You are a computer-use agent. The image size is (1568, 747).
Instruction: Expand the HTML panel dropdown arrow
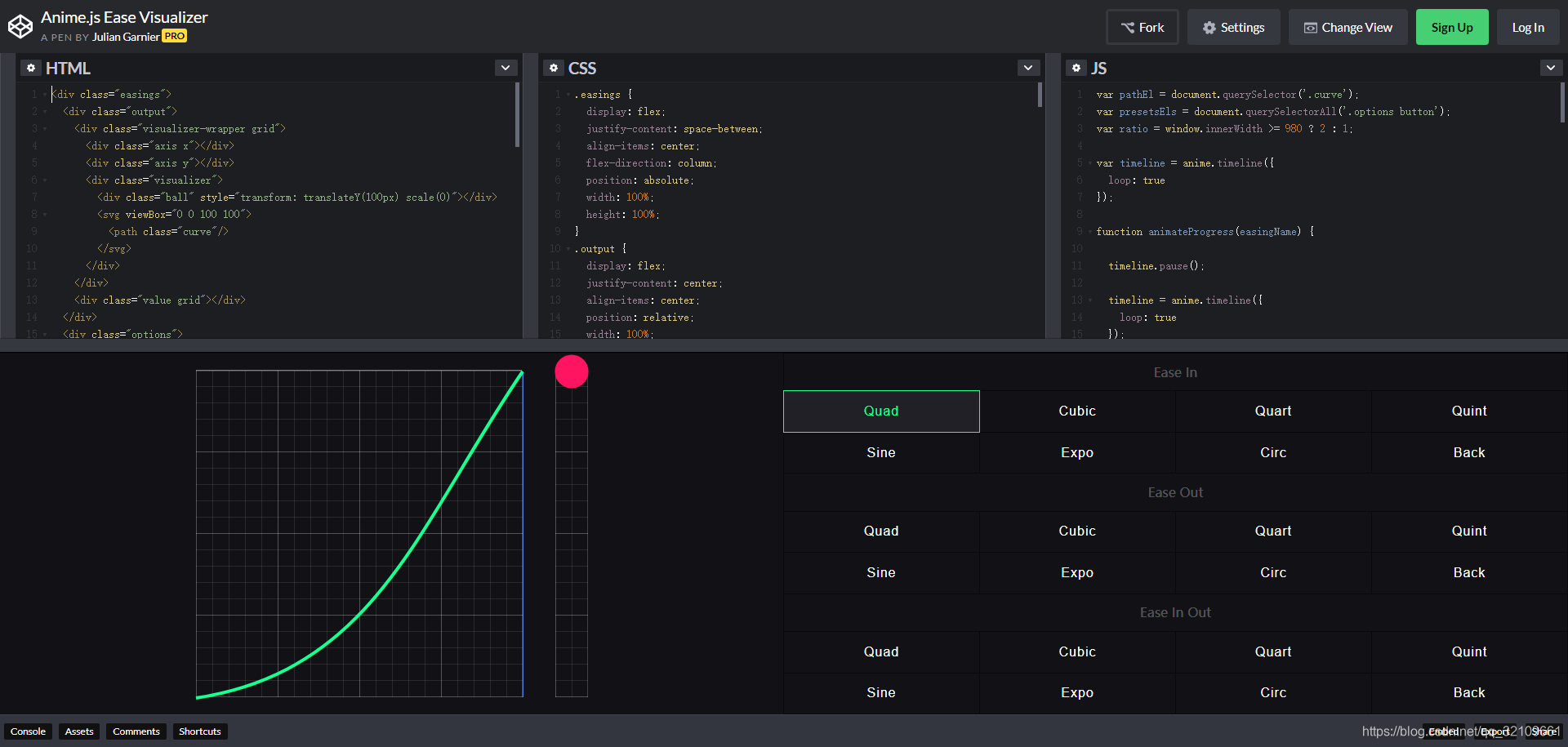tap(506, 68)
